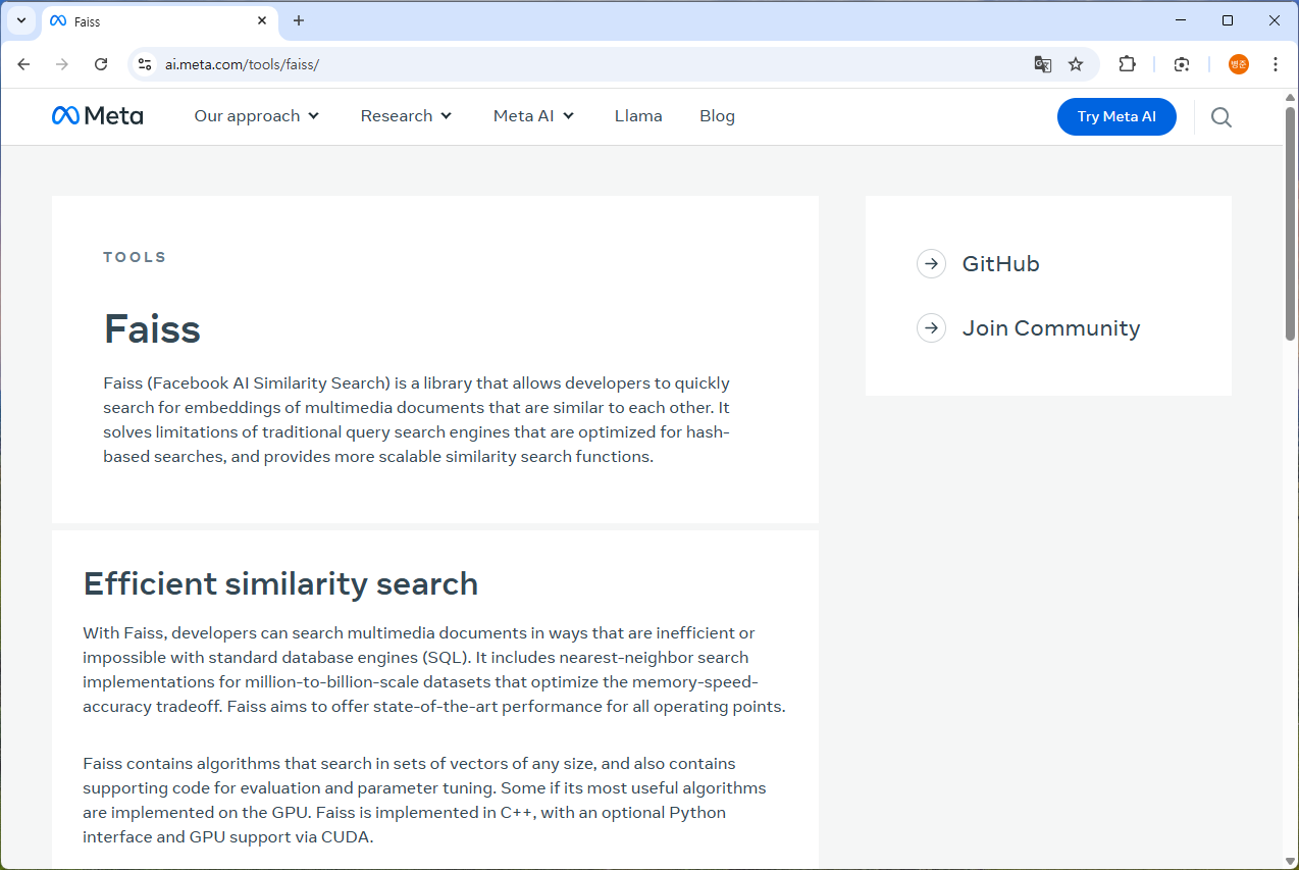Screen dimensions: 1299x870
Task: Open the orange profile avatar
Action: coord(1239,64)
